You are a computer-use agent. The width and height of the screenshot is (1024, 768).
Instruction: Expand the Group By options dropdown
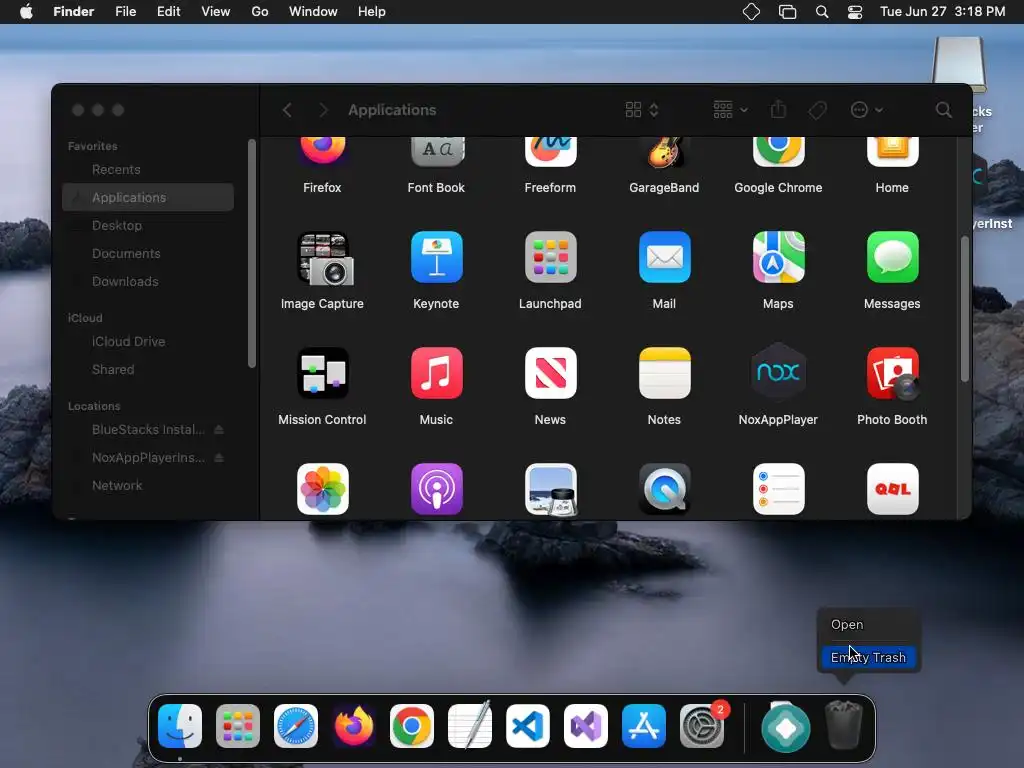tap(730, 110)
